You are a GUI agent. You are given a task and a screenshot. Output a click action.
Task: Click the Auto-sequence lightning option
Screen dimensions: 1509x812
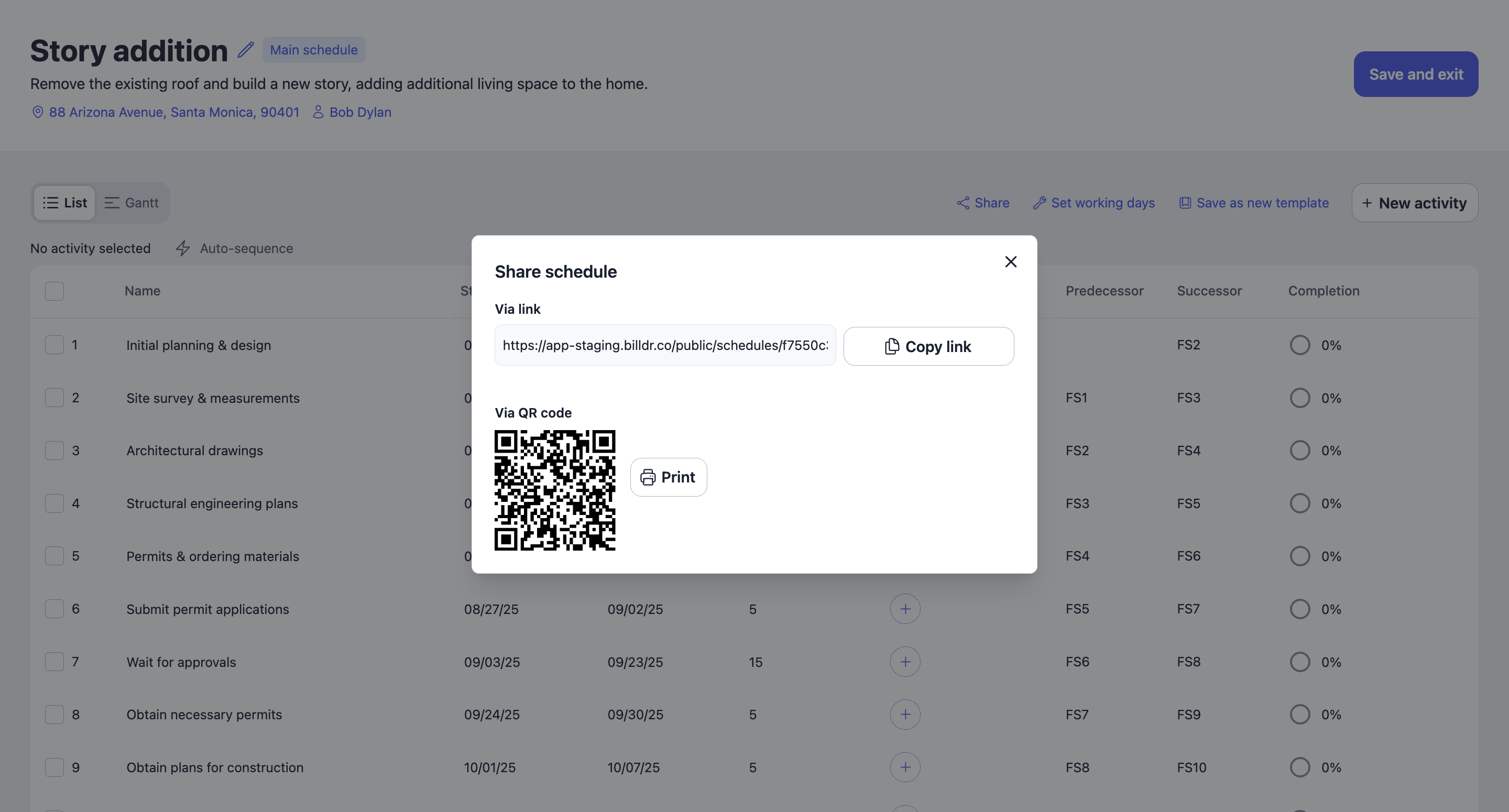[234, 248]
